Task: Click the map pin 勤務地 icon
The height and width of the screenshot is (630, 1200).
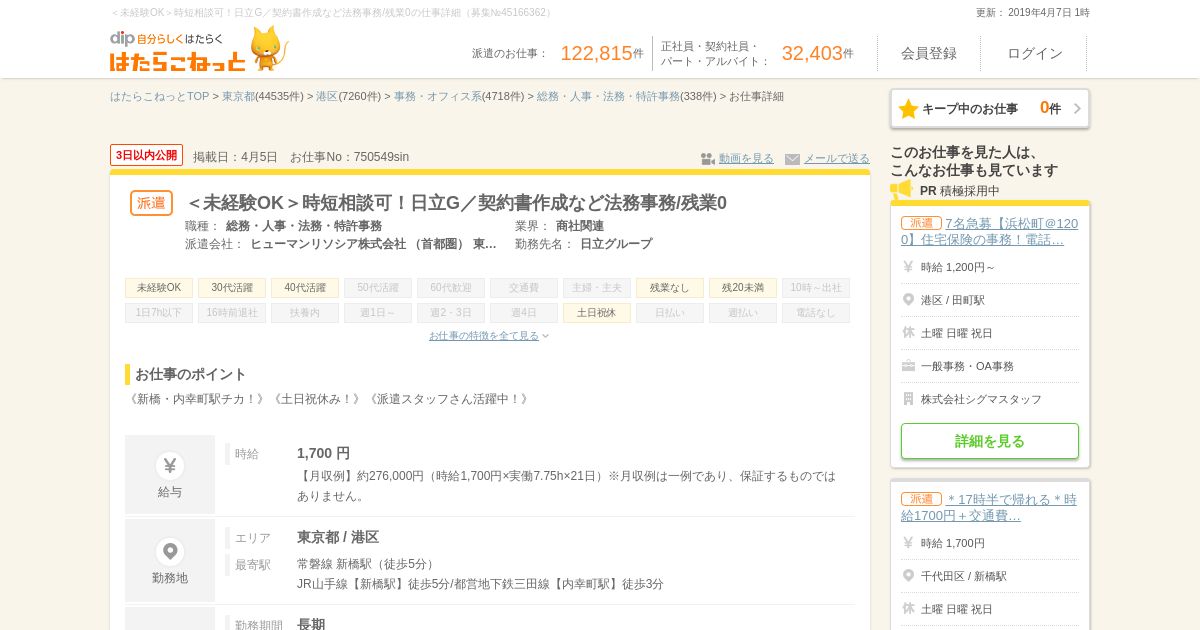Action: (170, 552)
